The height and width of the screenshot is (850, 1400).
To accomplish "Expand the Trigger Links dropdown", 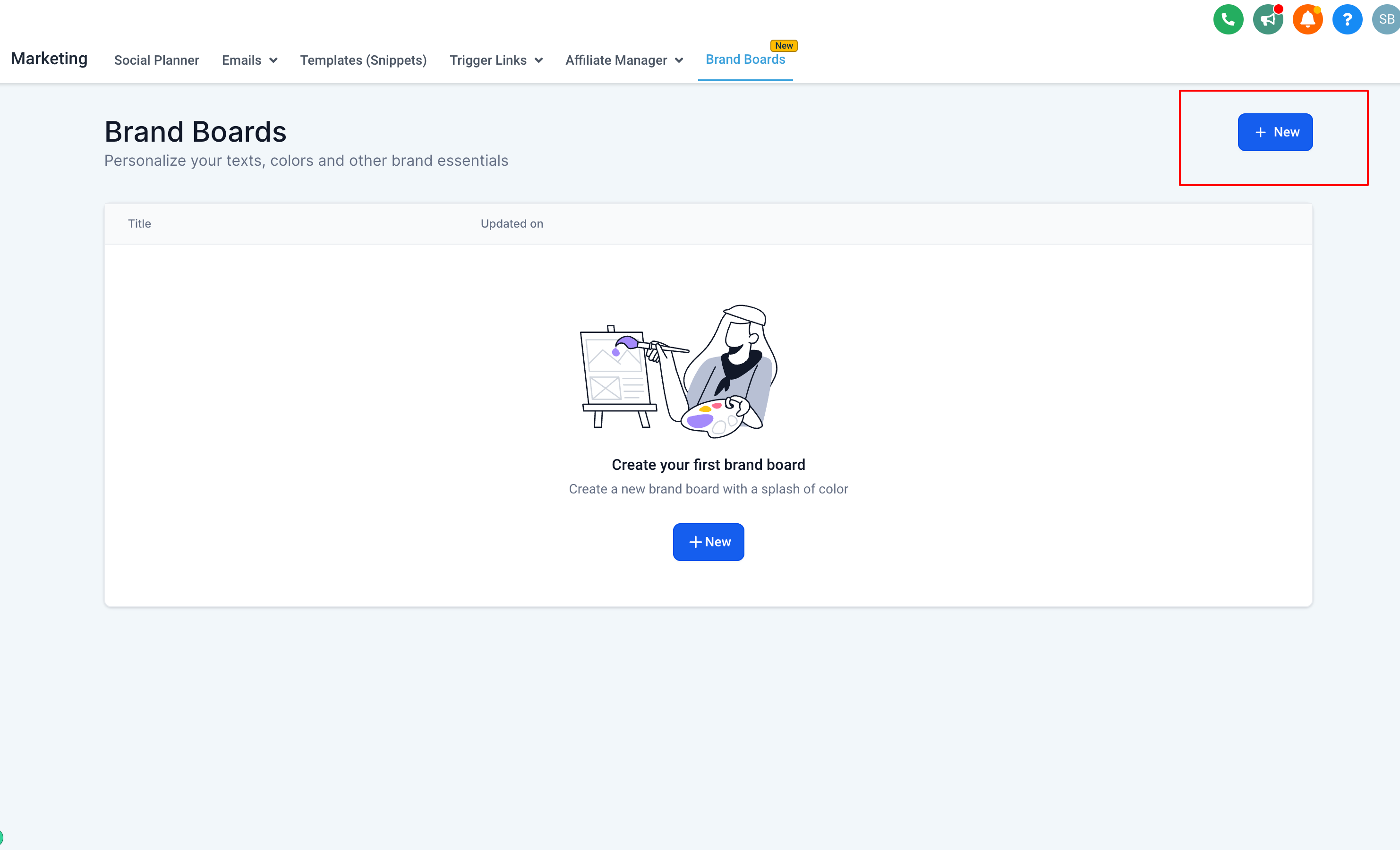I will coord(495,60).
